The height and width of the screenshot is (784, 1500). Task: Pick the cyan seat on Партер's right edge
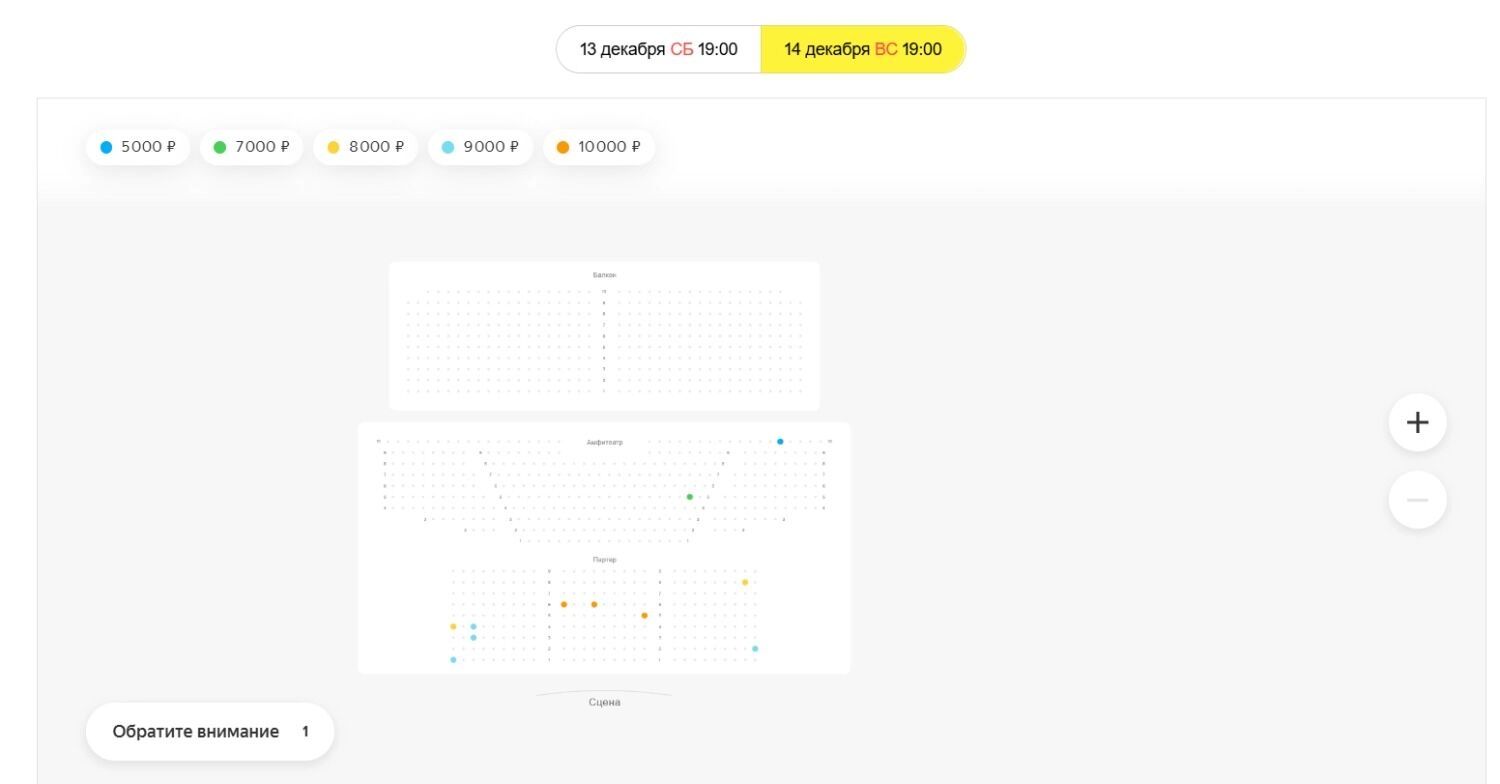(x=755, y=649)
